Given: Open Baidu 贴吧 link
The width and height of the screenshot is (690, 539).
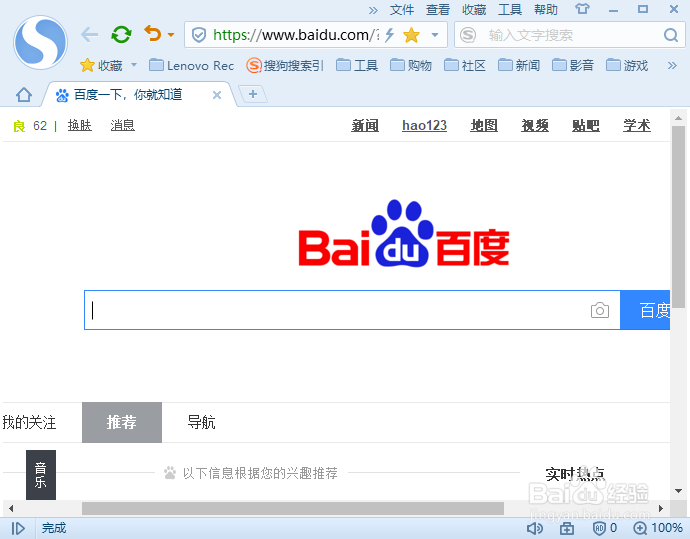Looking at the screenshot, I should point(586,125).
